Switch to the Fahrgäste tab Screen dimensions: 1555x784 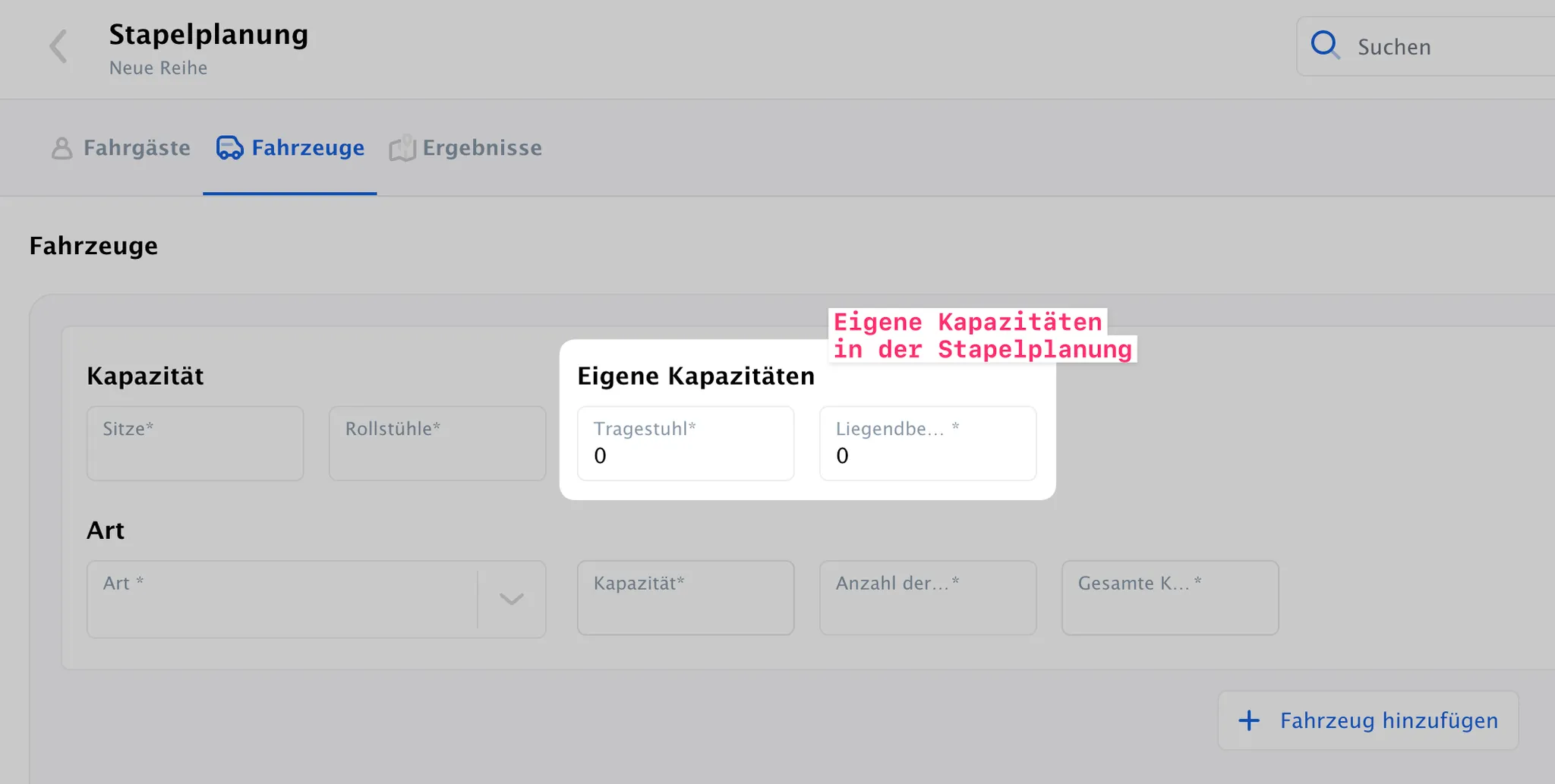[x=121, y=148]
